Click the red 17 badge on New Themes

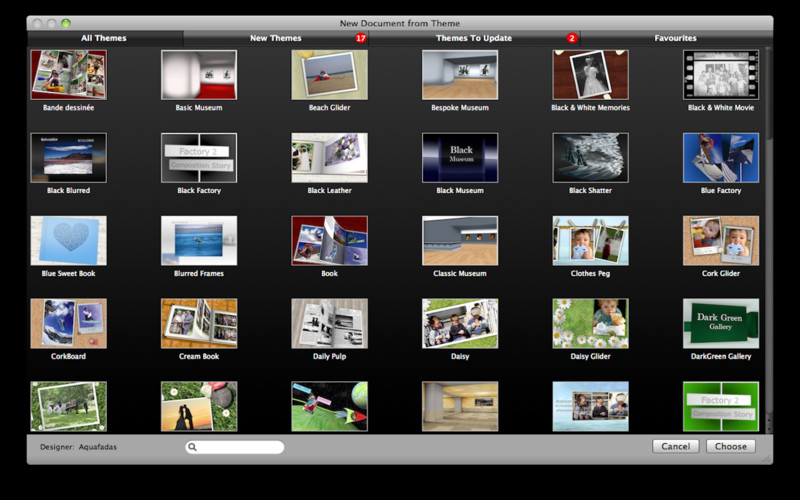pos(361,38)
